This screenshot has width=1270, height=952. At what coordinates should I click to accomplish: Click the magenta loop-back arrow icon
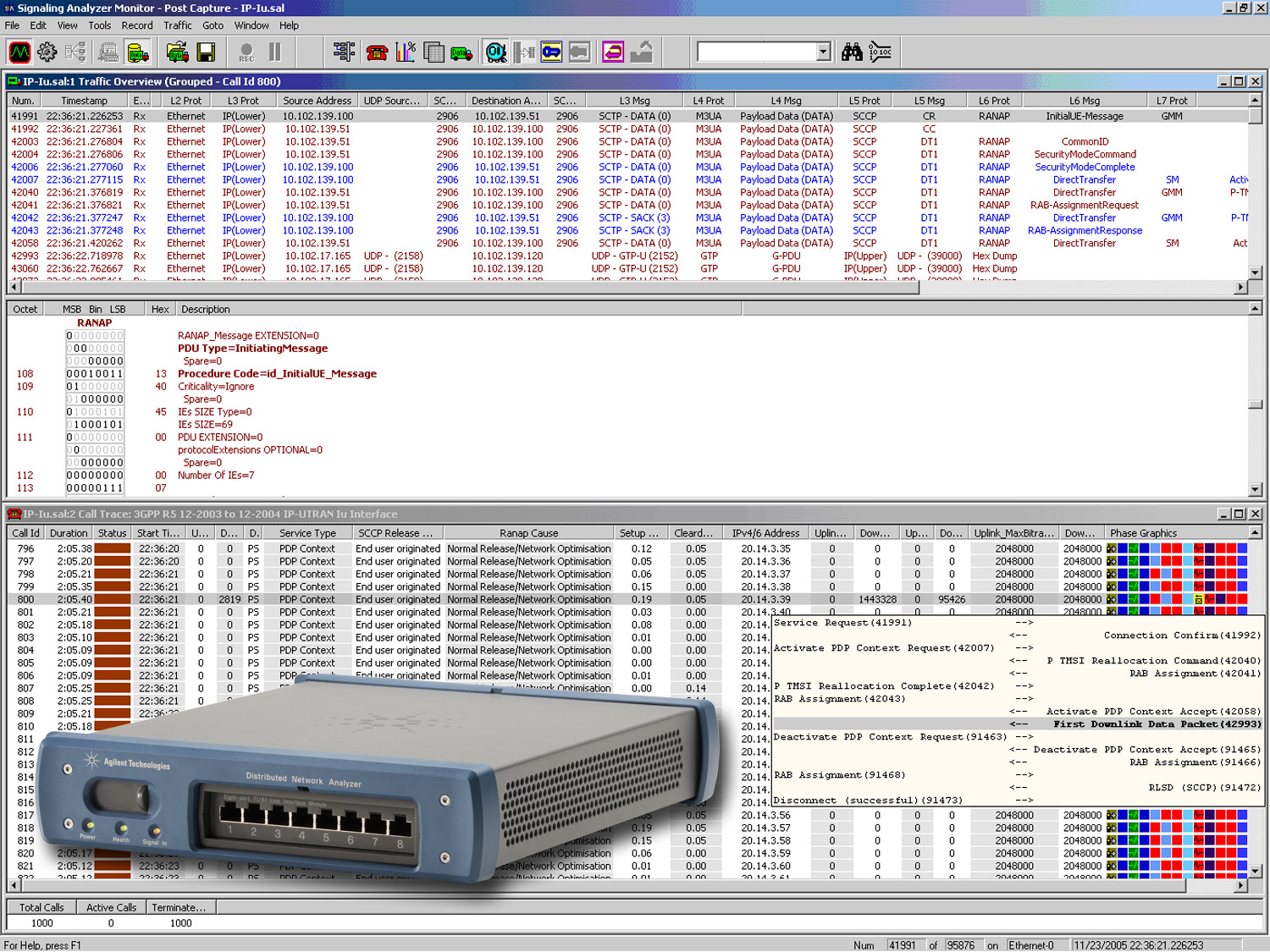[613, 52]
